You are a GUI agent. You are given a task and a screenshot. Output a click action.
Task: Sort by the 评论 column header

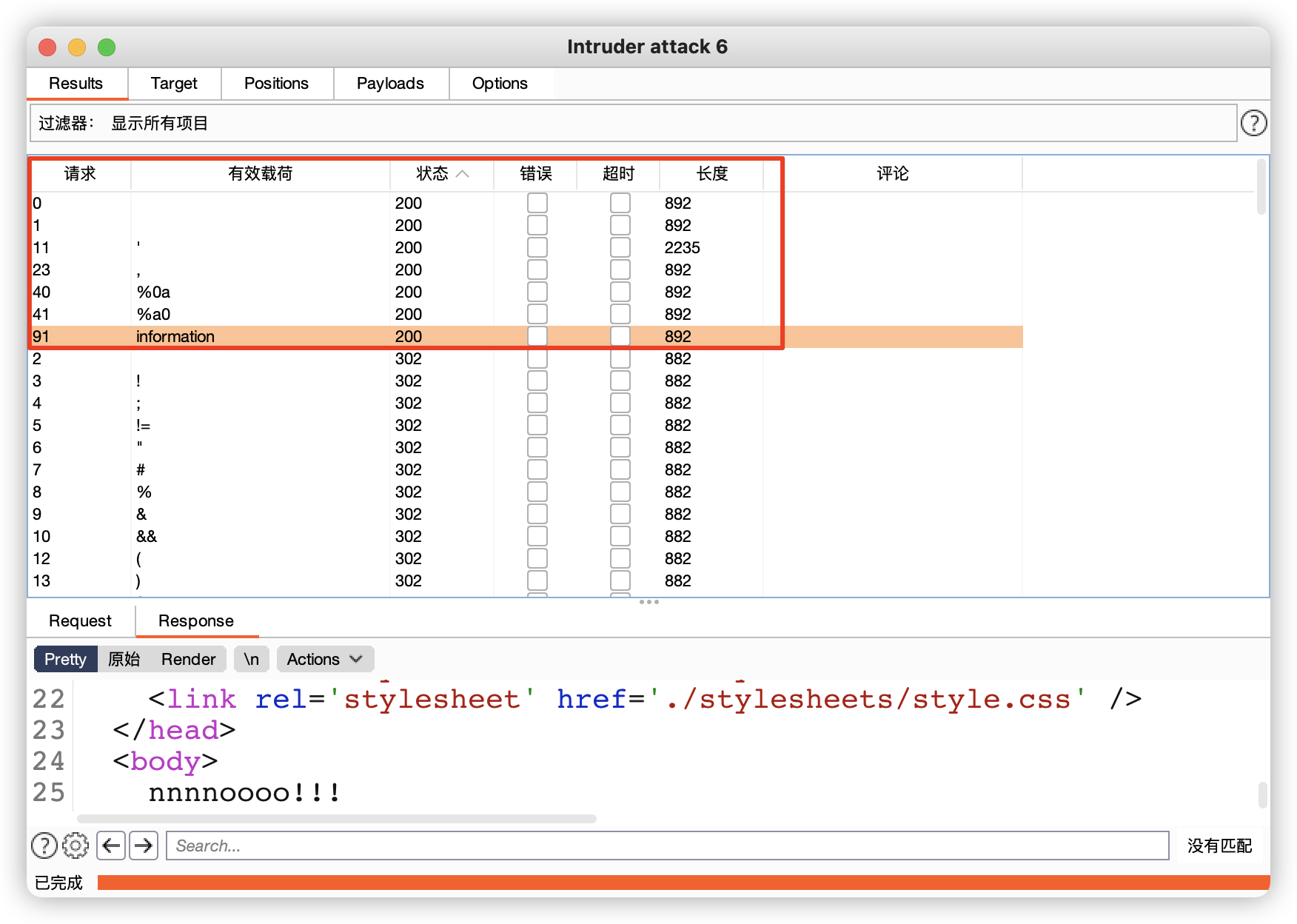[893, 174]
